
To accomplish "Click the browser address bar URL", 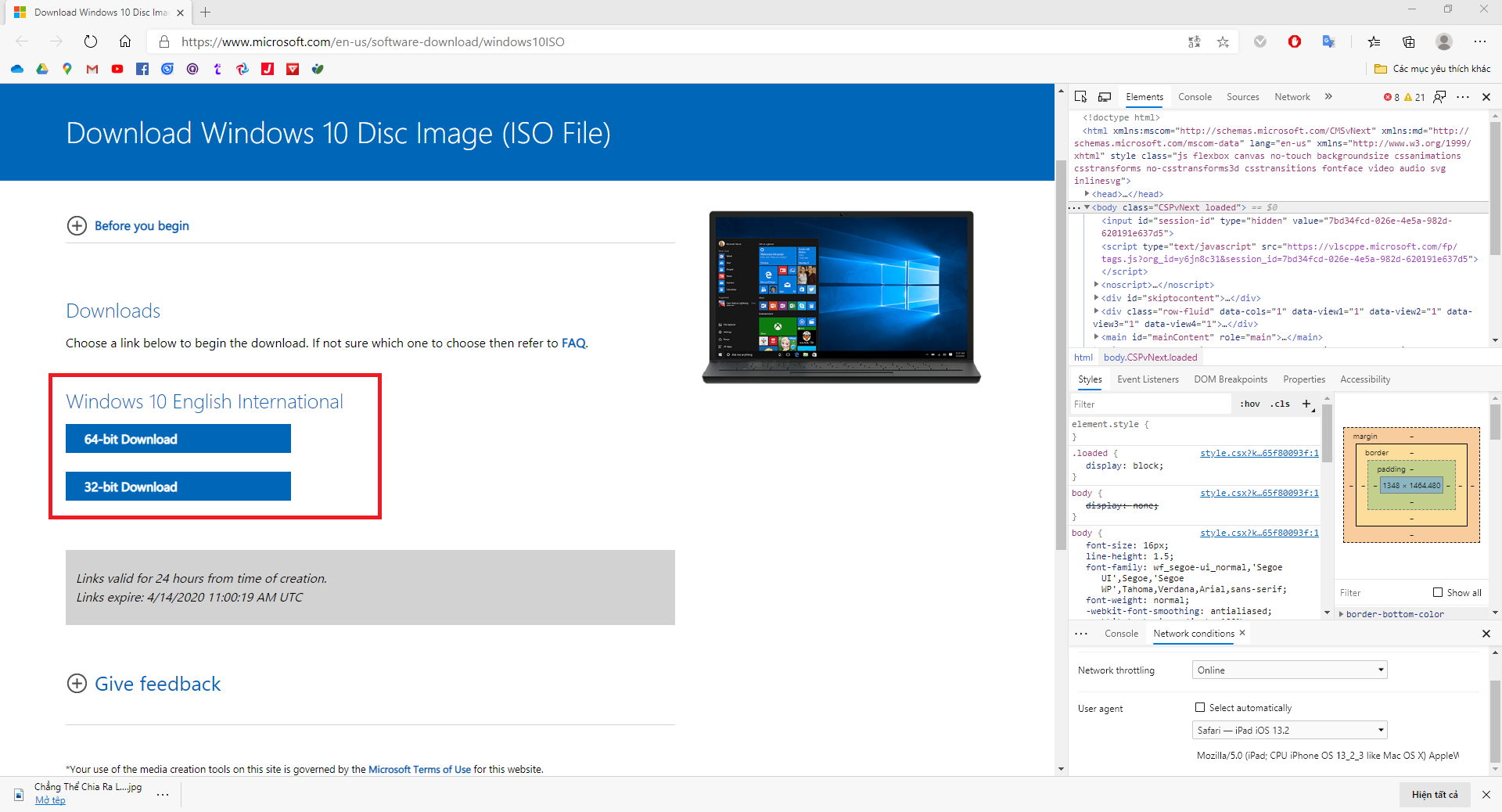I will (x=373, y=41).
